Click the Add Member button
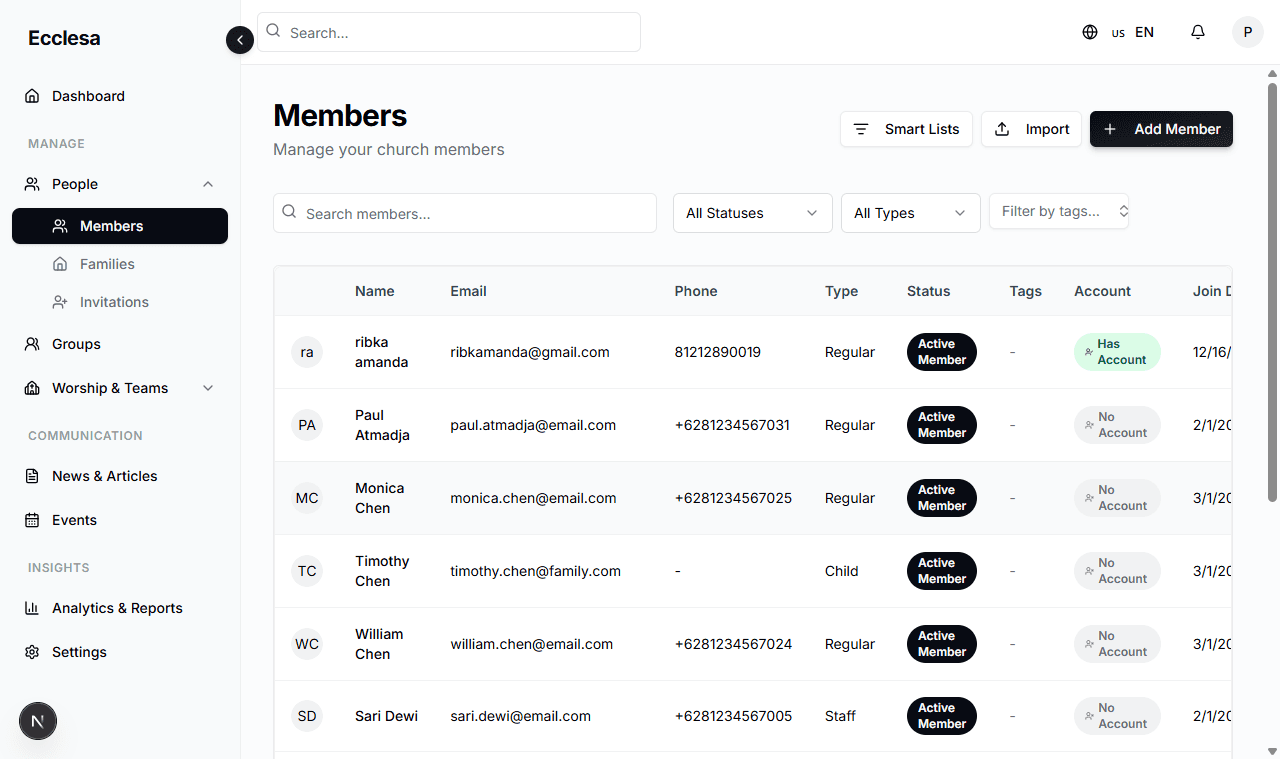Screen dimensions: 1280x759 (x=1161, y=129)
